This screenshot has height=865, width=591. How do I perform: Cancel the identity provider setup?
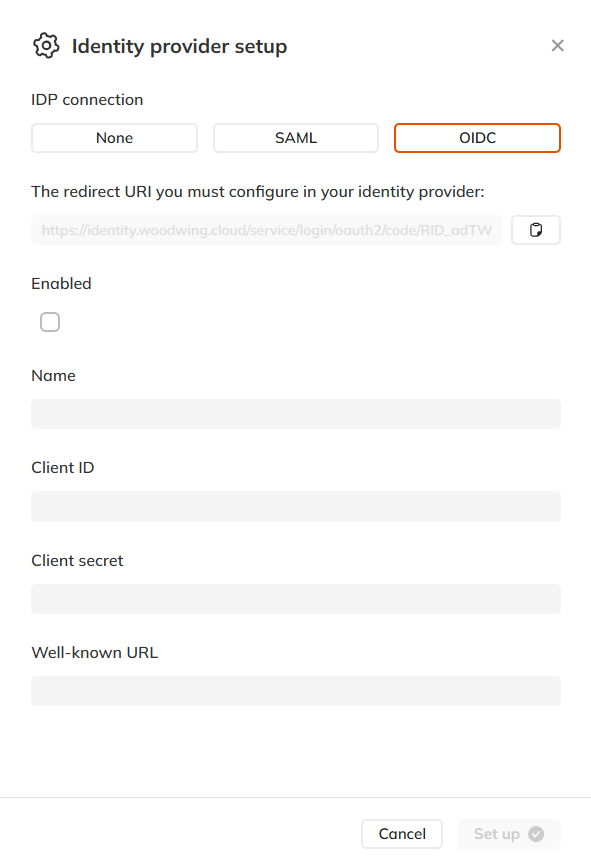coord(402,834)
